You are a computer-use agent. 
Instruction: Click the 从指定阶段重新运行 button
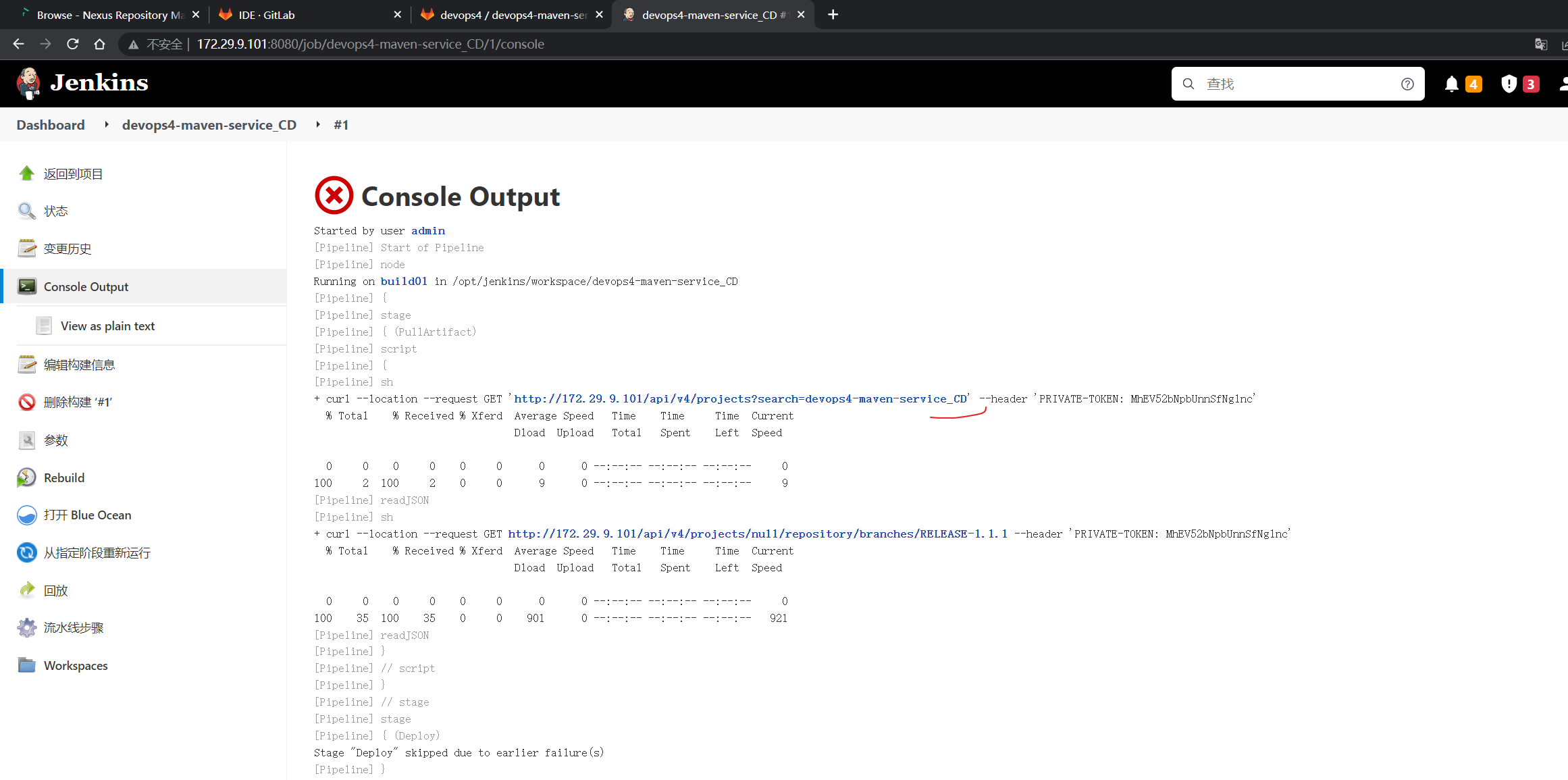click(99, 552)
